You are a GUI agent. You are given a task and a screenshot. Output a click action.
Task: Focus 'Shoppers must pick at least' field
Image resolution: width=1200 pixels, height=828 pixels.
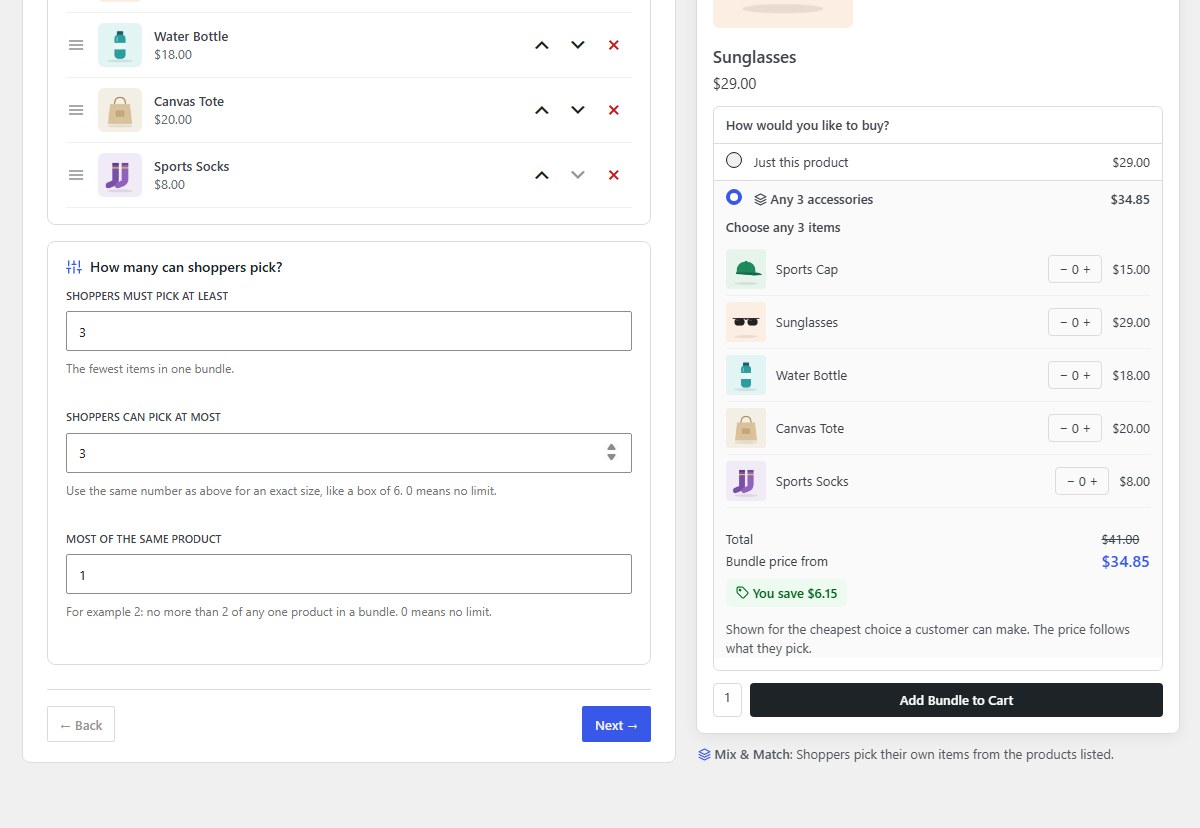[x=349, y=331]
